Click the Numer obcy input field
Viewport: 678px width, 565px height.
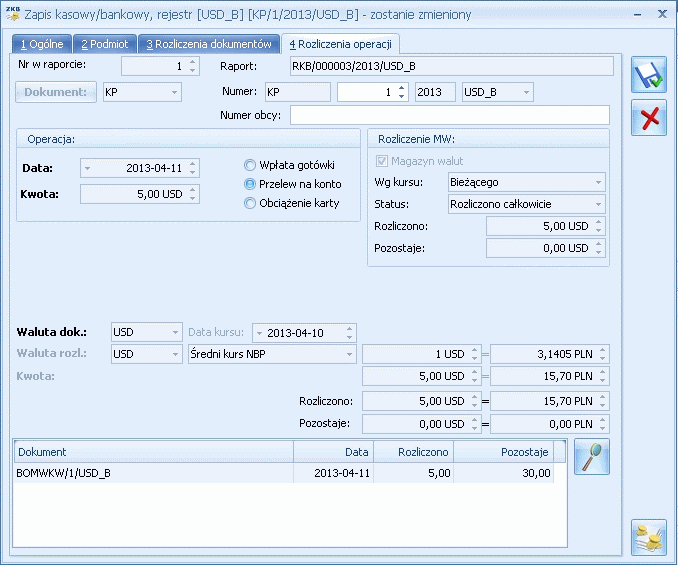[x=449, y=115]
